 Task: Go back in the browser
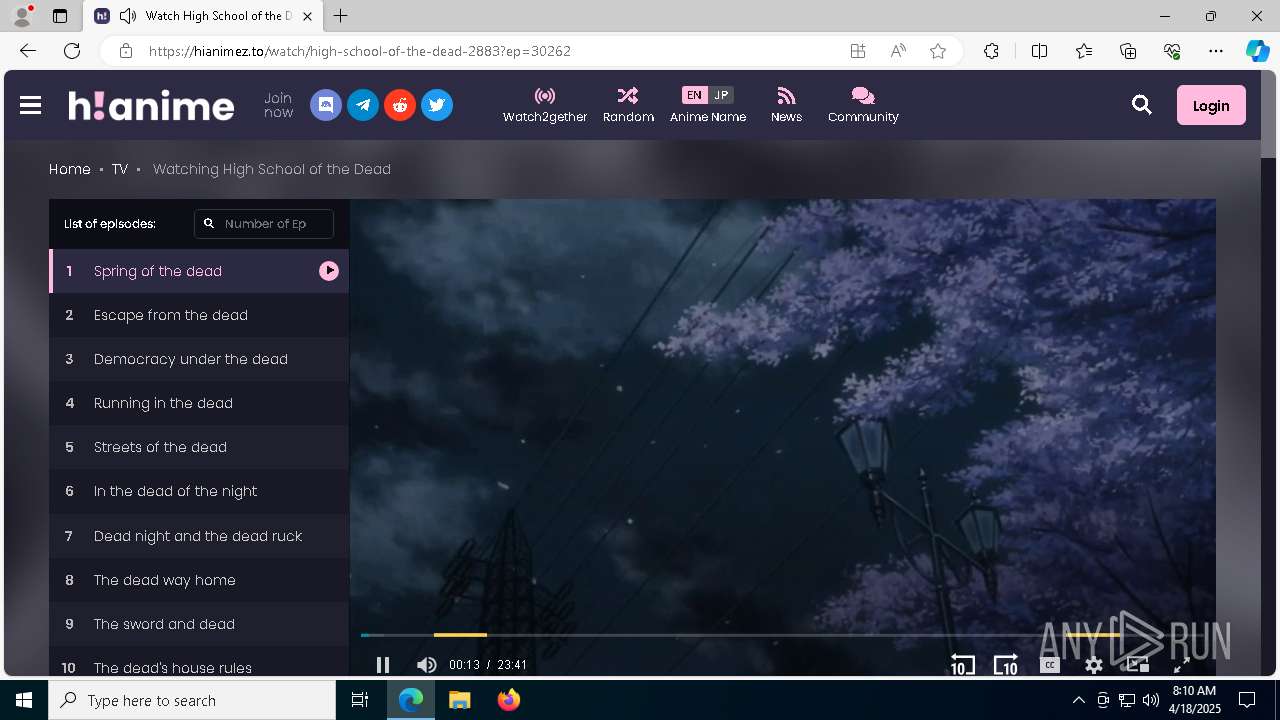click(x=27, y=51)
